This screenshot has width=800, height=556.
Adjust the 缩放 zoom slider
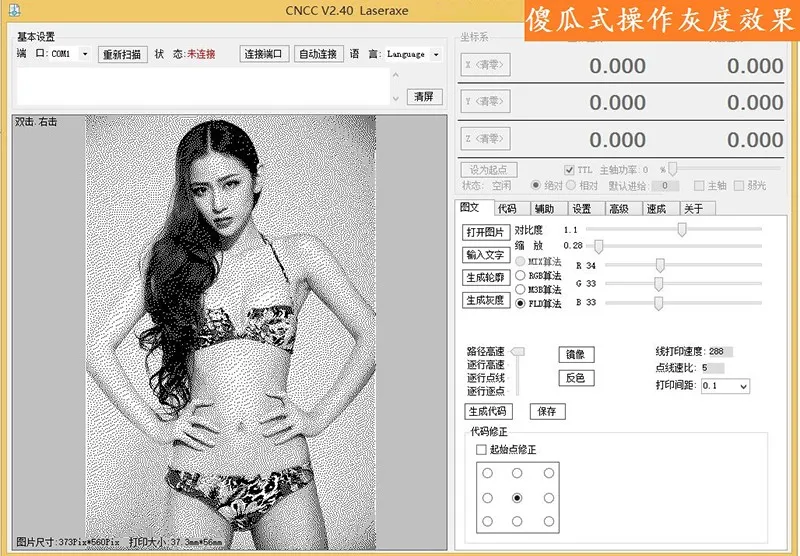coord(598,246)
